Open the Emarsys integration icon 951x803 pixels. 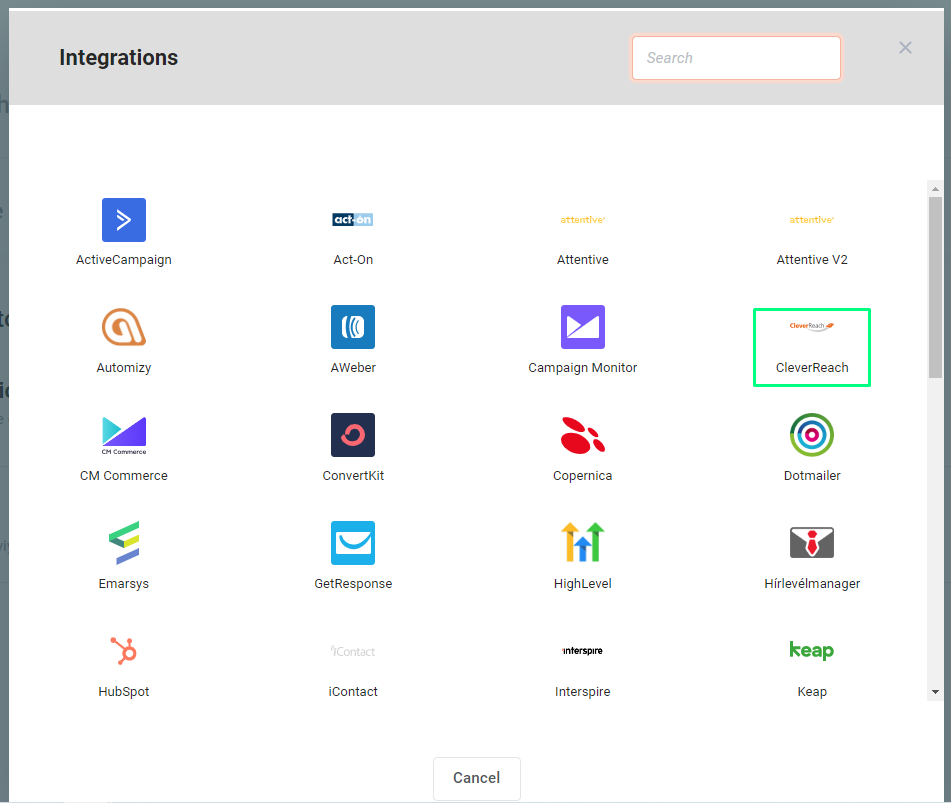(x=124, y=543)
